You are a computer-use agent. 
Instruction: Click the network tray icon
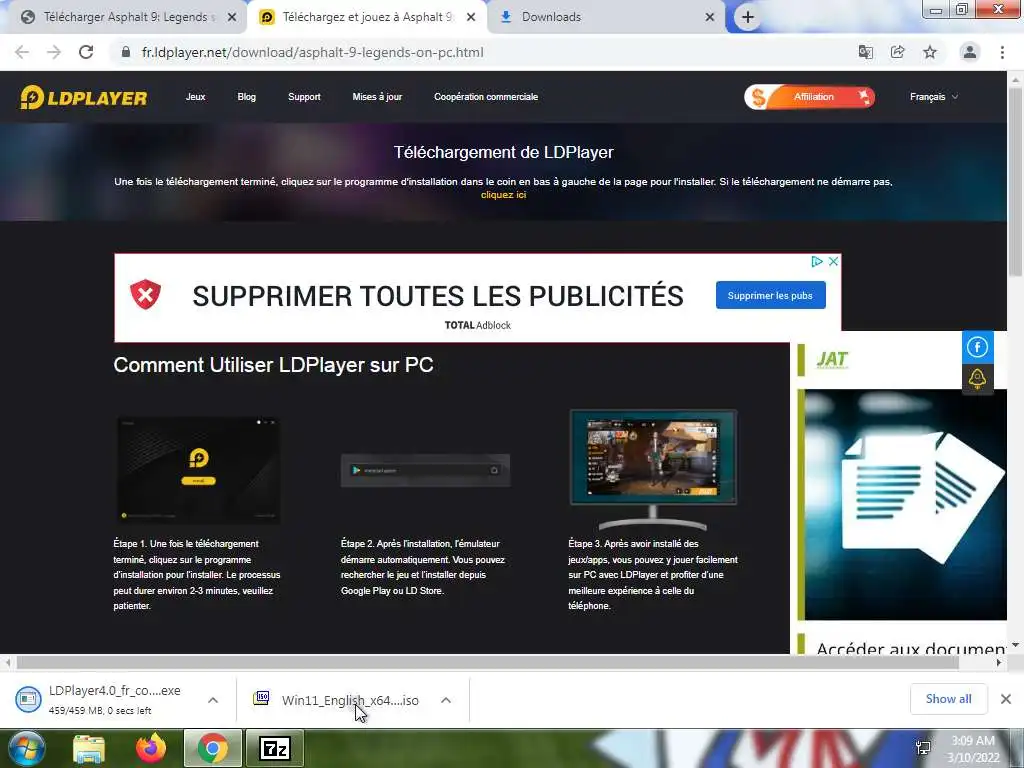pos(923,748)
